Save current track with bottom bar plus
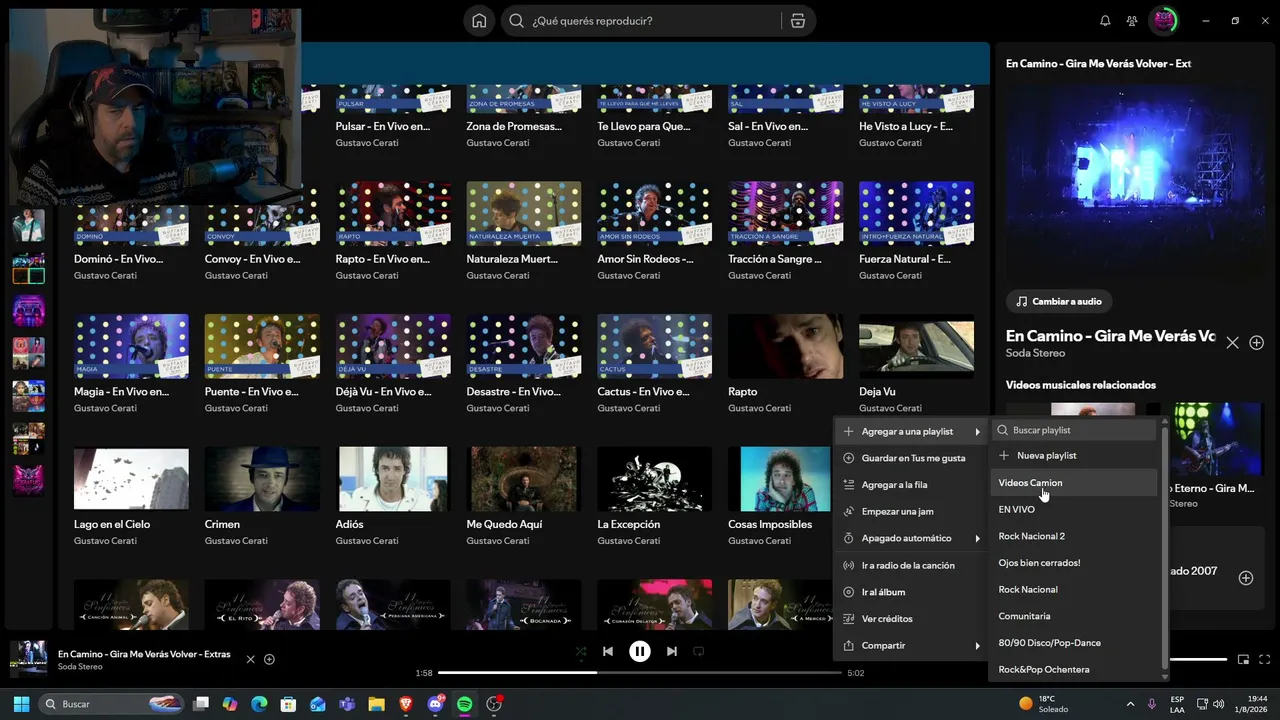The image size is (1280, 720). [269, 659]
